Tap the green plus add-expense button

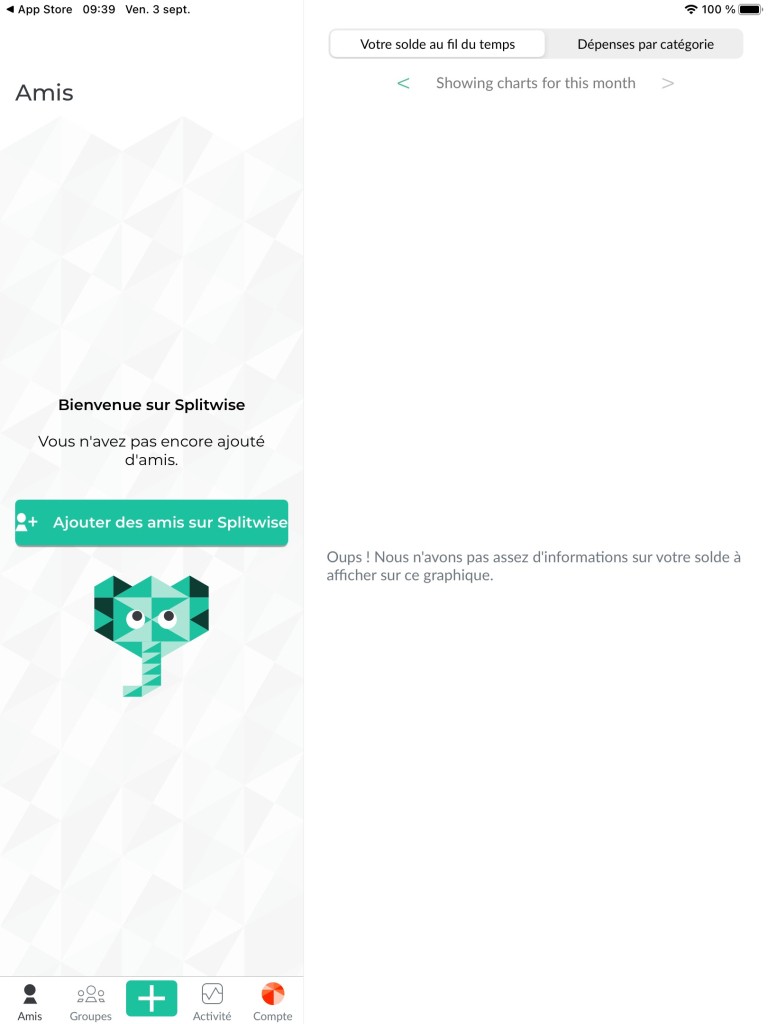tap(152, 998)
